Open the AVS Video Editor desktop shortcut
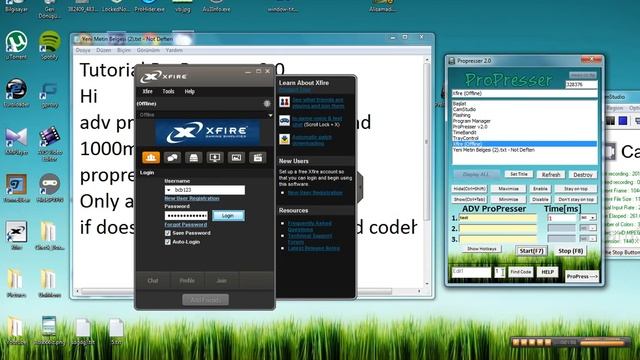The width and height of the screenshot is (640, 360). (49, 144)
